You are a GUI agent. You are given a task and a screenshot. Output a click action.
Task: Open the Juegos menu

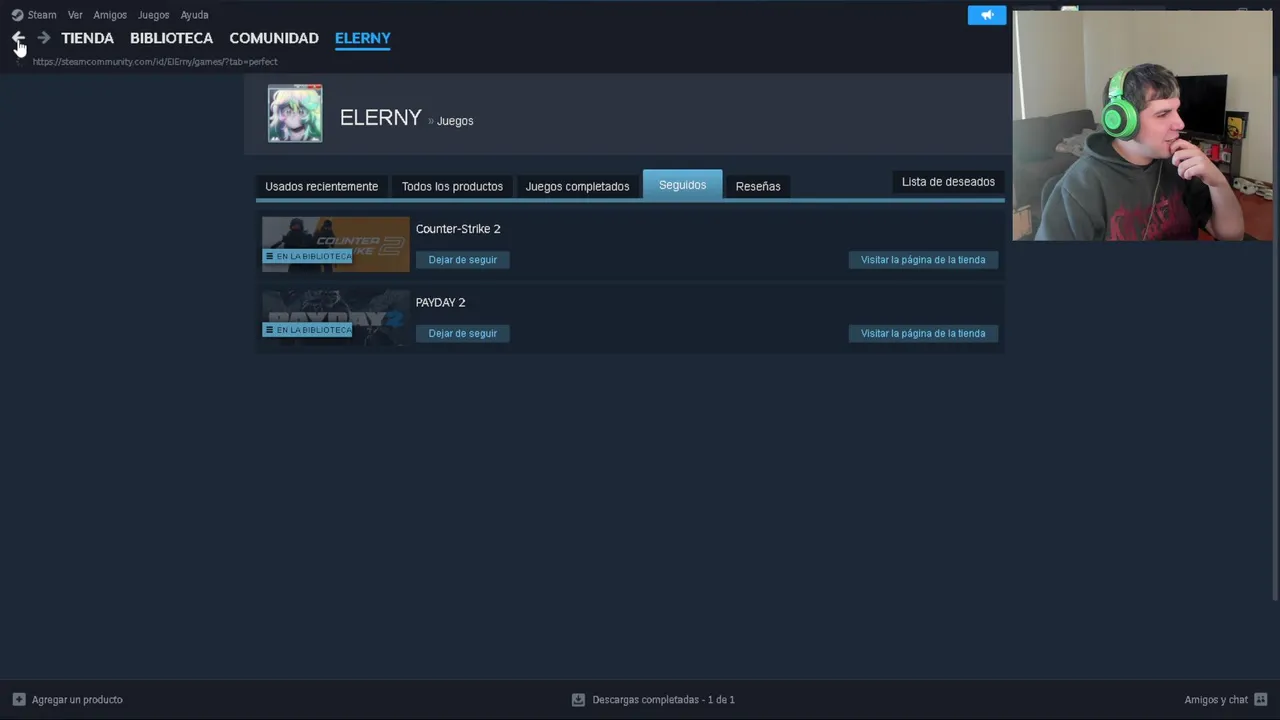[153, 15]
